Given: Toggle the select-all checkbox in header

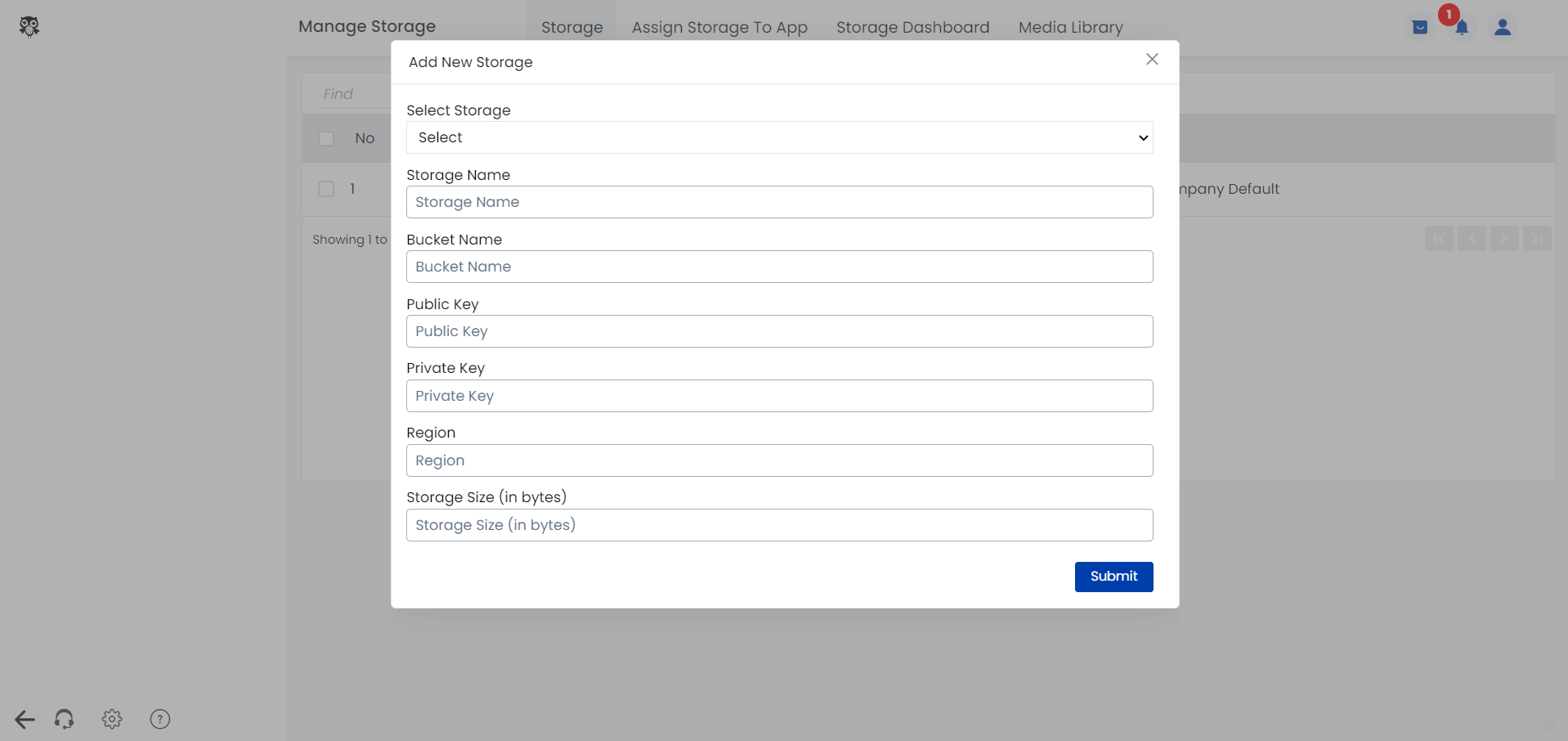Looking at the screenshot, I should pos(326,138).
